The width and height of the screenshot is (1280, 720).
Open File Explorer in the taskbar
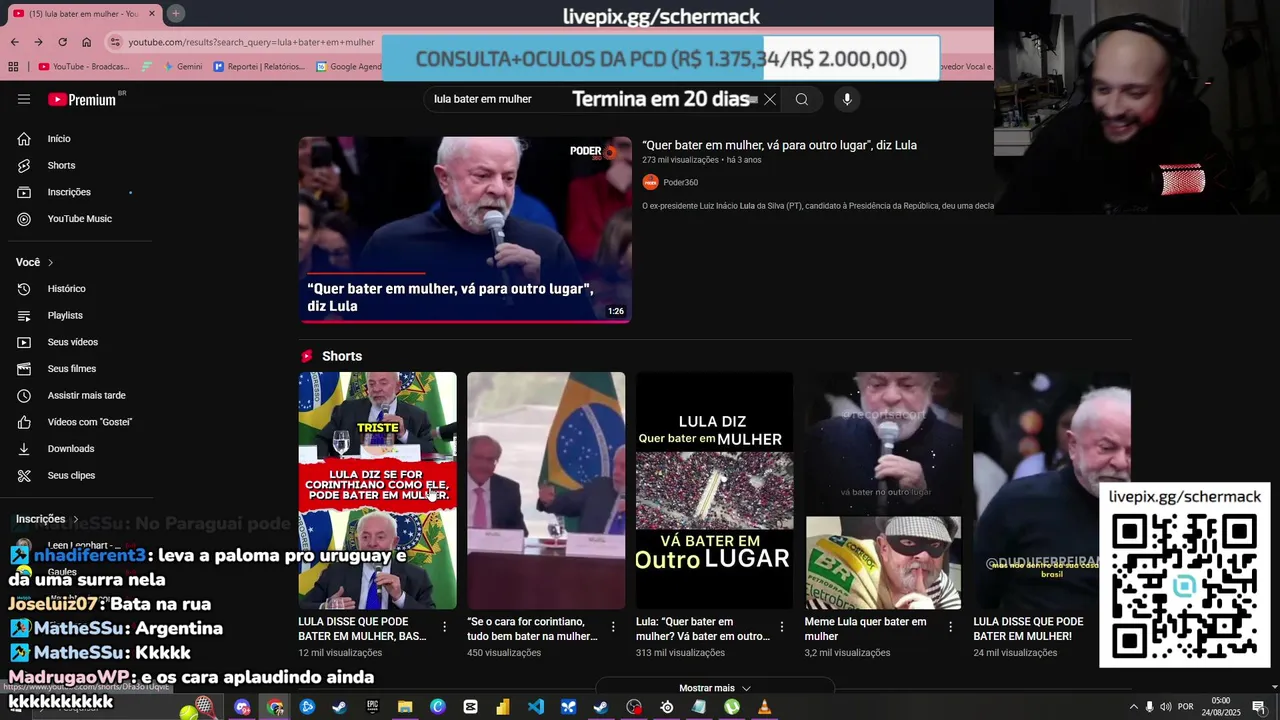click(405, 707)
